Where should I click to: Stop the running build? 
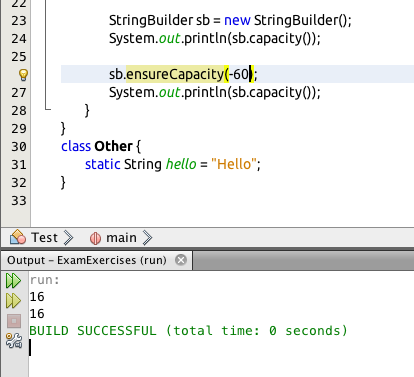click(14, 321)
